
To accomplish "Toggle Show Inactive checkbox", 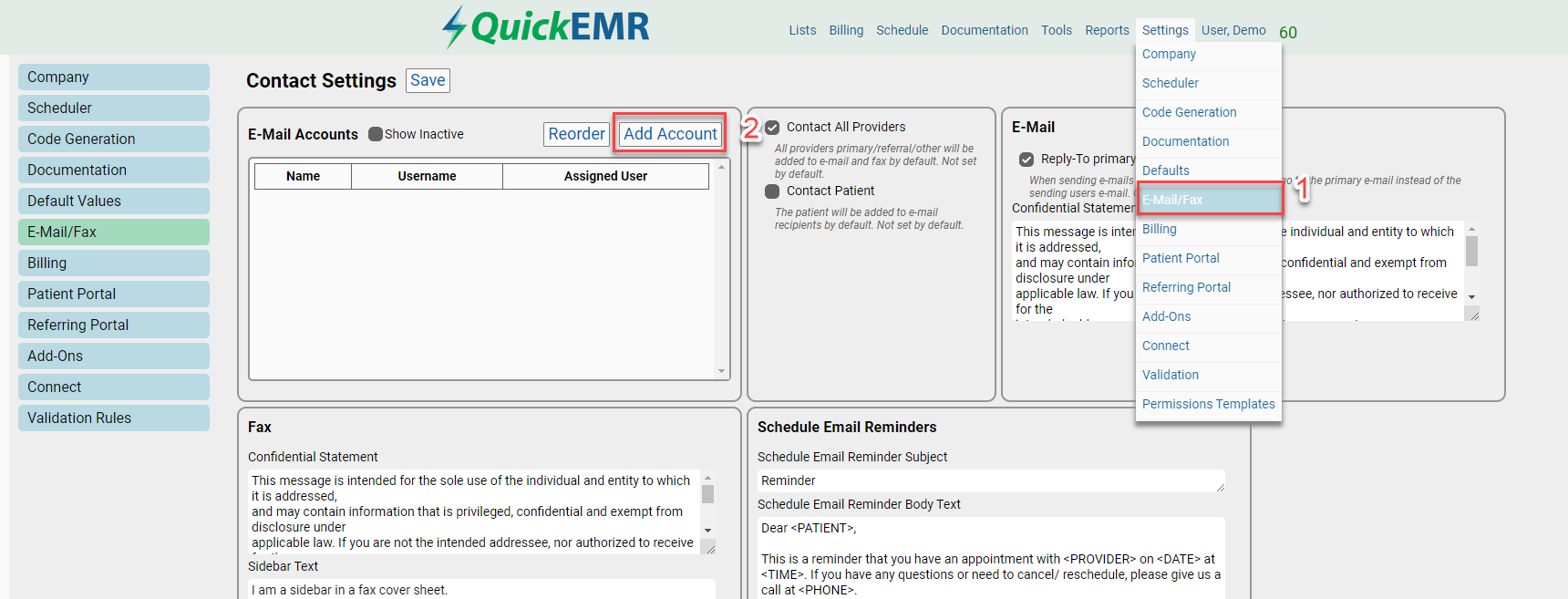I will (376, 134).
